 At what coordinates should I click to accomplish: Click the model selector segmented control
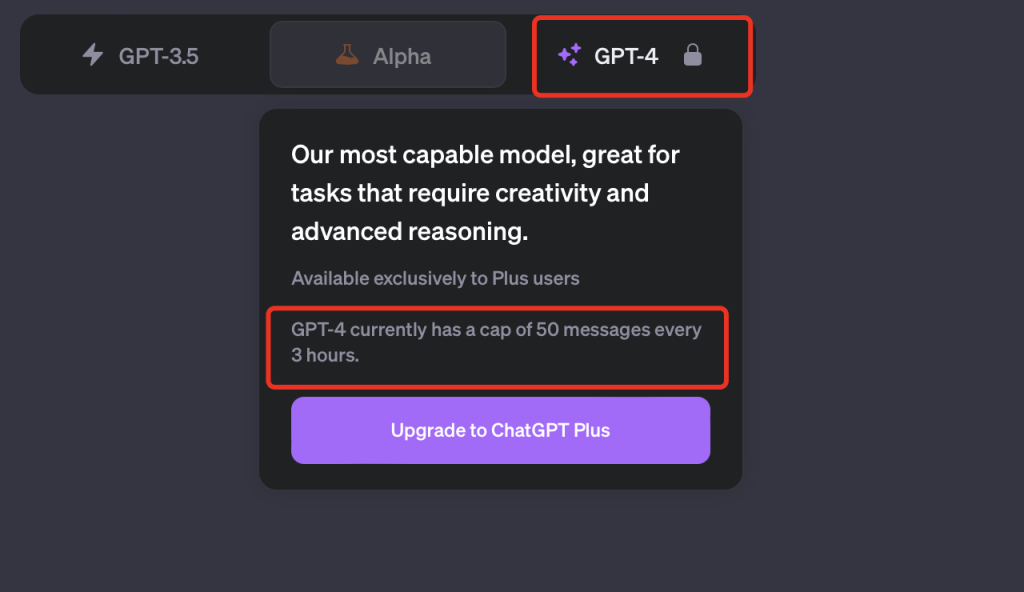click(x=388, y=56)
